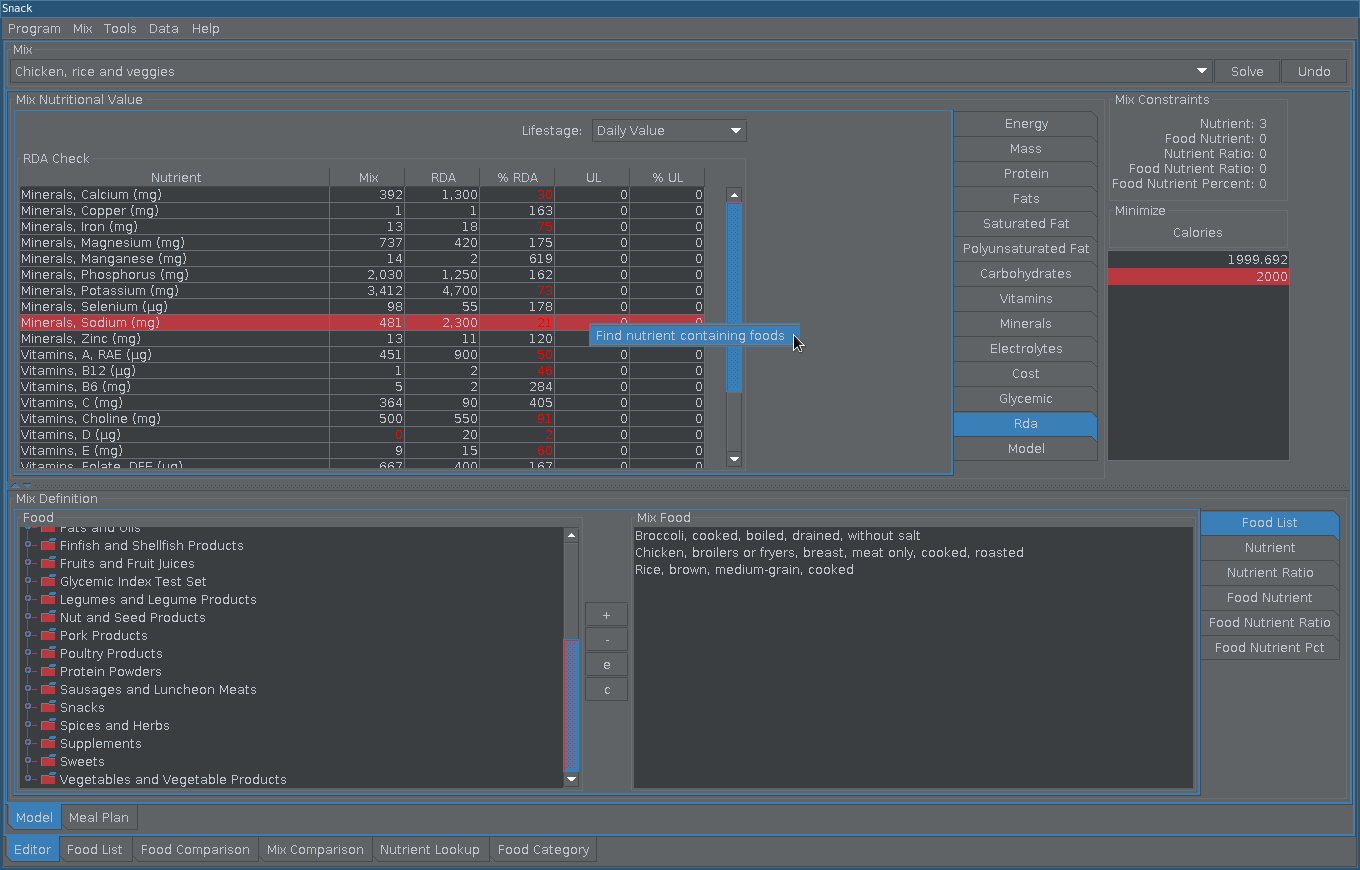This screenshot has width=1360, height=870.
Task: Click the Supplements folder icon
Action: click(x=47, y=743)
